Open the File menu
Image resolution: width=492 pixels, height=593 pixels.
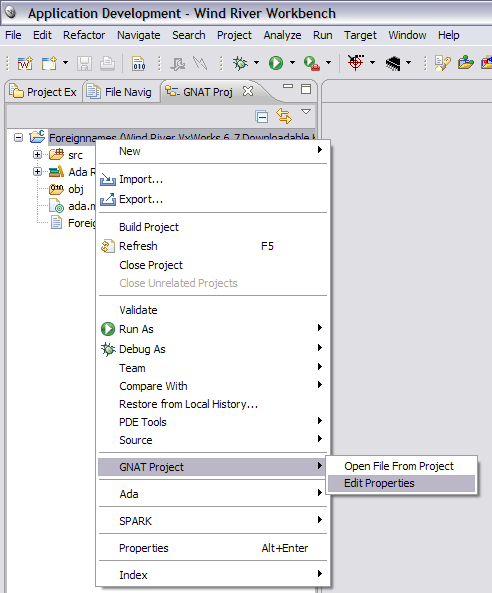click(x=13, y=35)
